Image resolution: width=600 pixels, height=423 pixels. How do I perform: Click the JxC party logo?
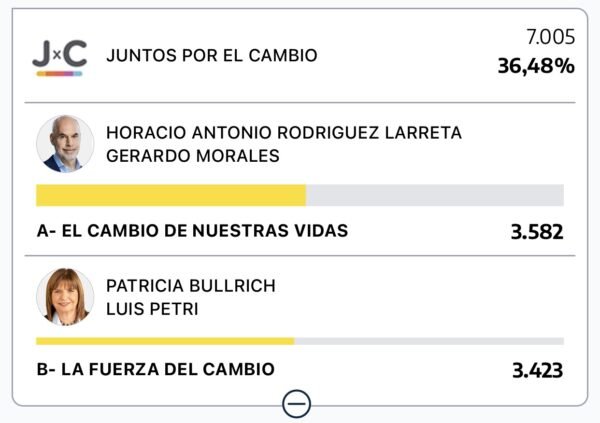click(x=59, y=55)
